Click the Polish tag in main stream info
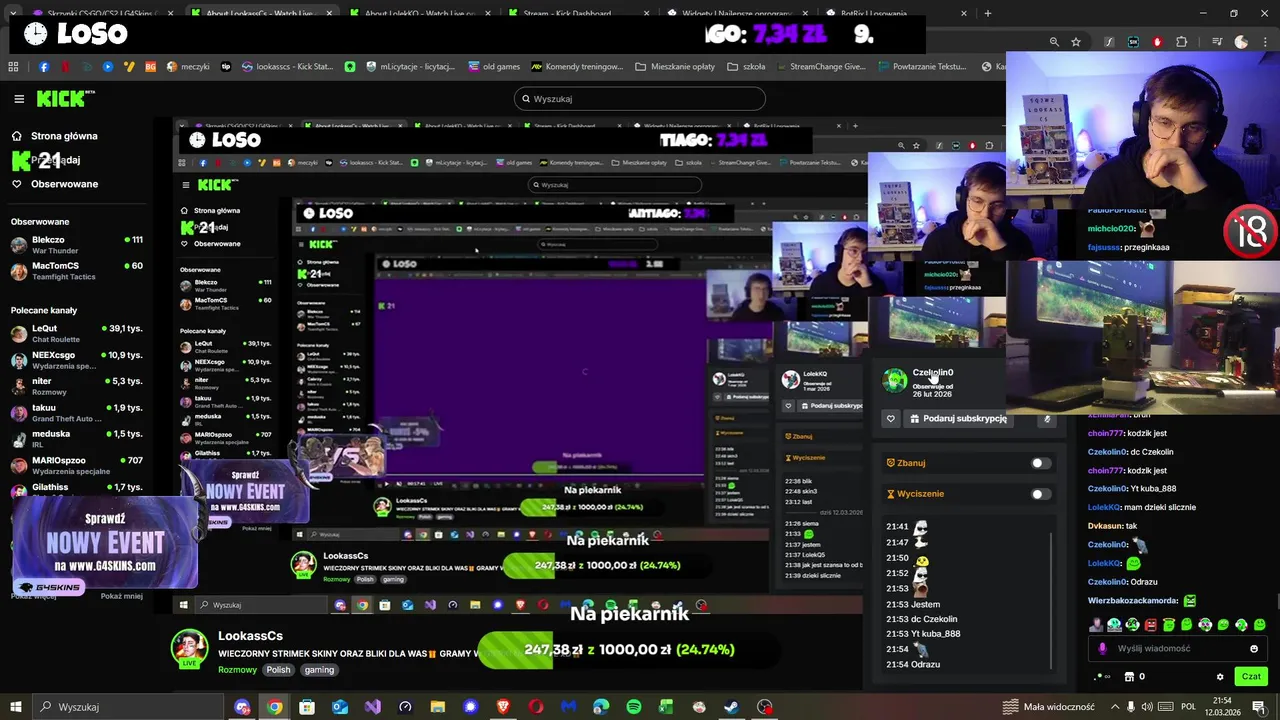Screen dimensions: 1280x720 278,670
